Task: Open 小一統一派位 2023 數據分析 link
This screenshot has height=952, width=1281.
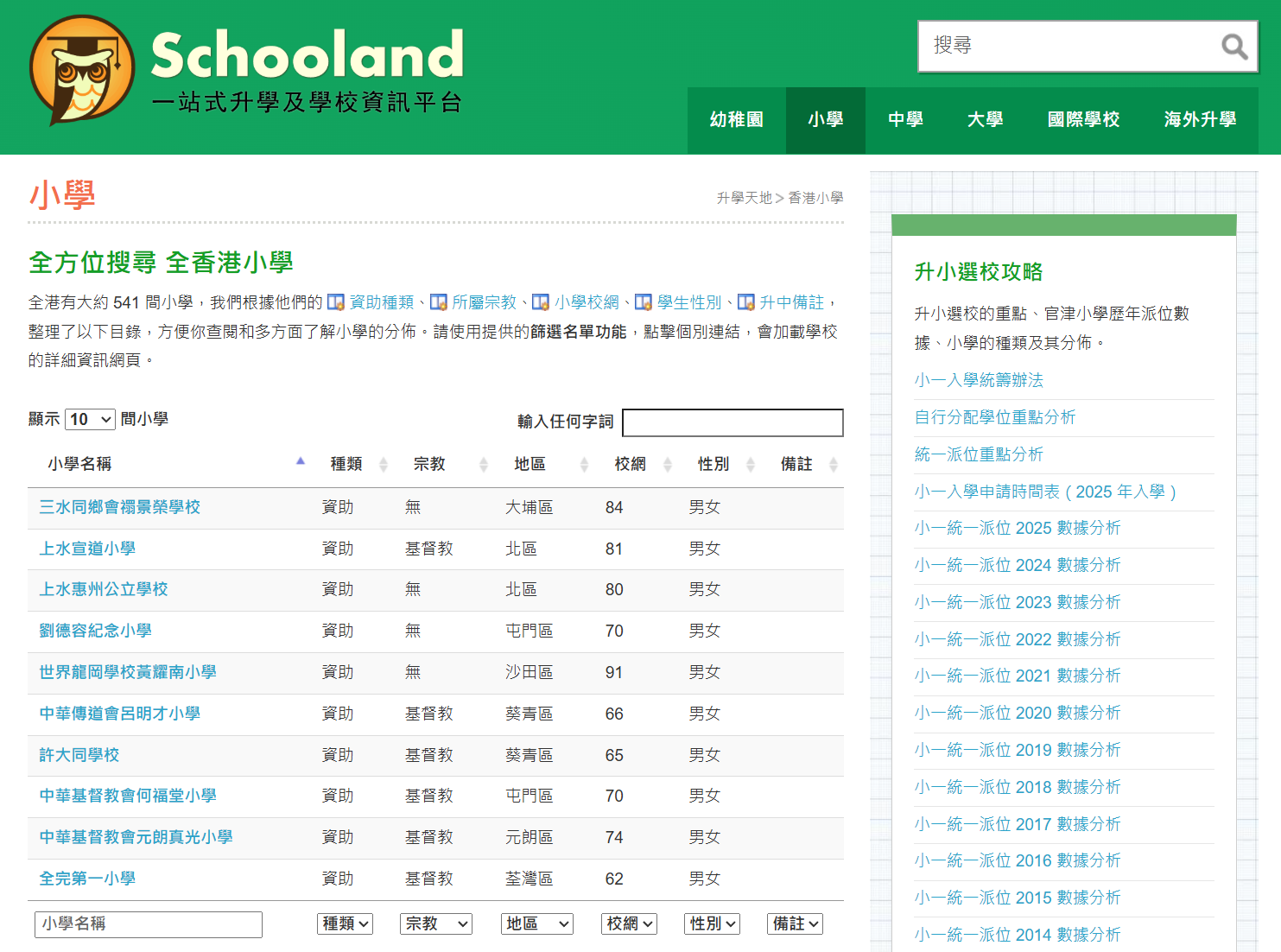Action: pos(1018,602)
